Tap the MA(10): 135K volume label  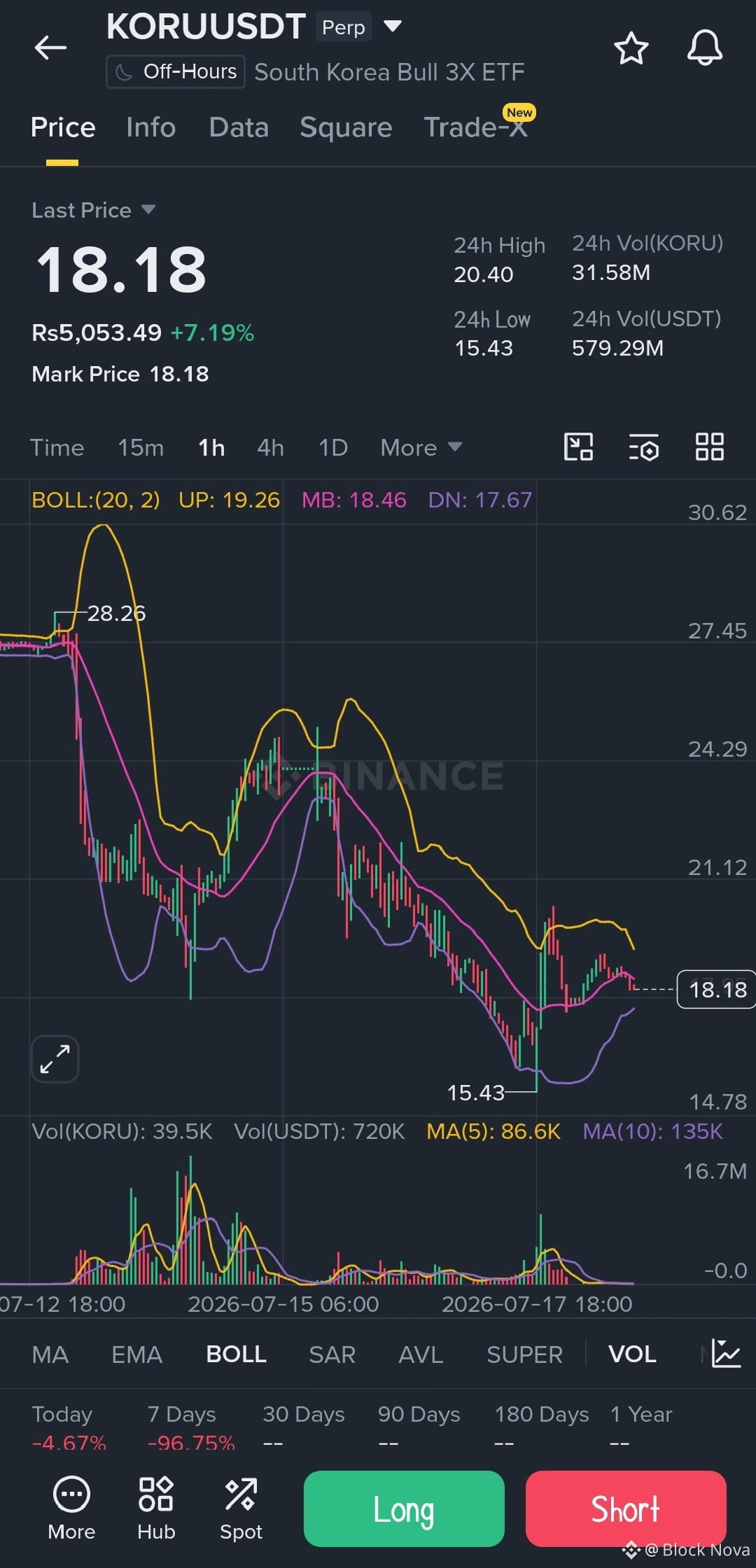coord(653,1132)
